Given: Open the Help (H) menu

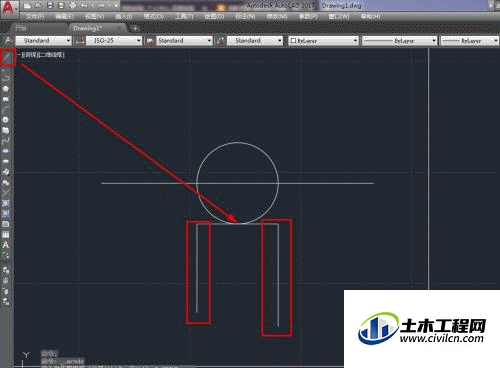Looking at the screenshot, I should [370, 16].
